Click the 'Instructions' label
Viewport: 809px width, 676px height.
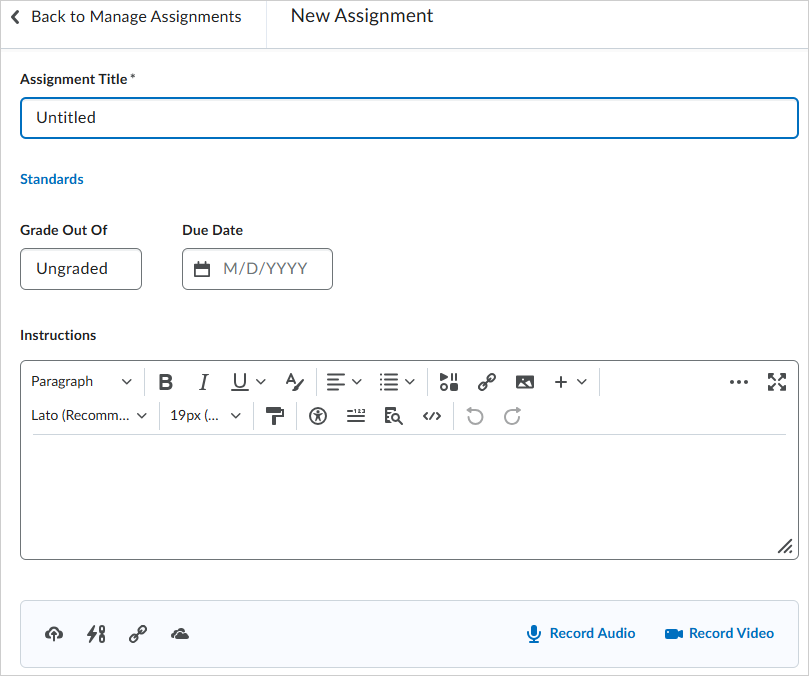pyautogui.click(x=58, y=335)
